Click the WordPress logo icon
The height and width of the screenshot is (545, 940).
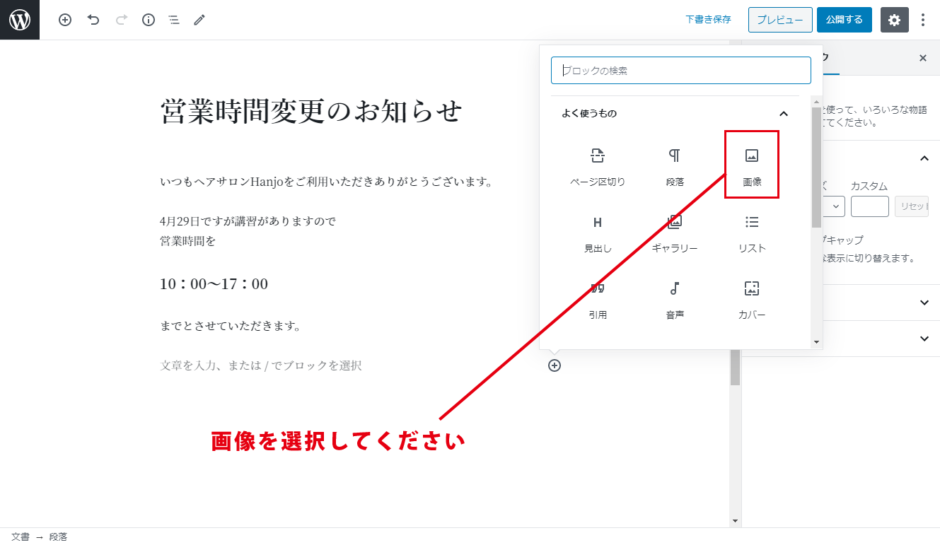(19, 19)
